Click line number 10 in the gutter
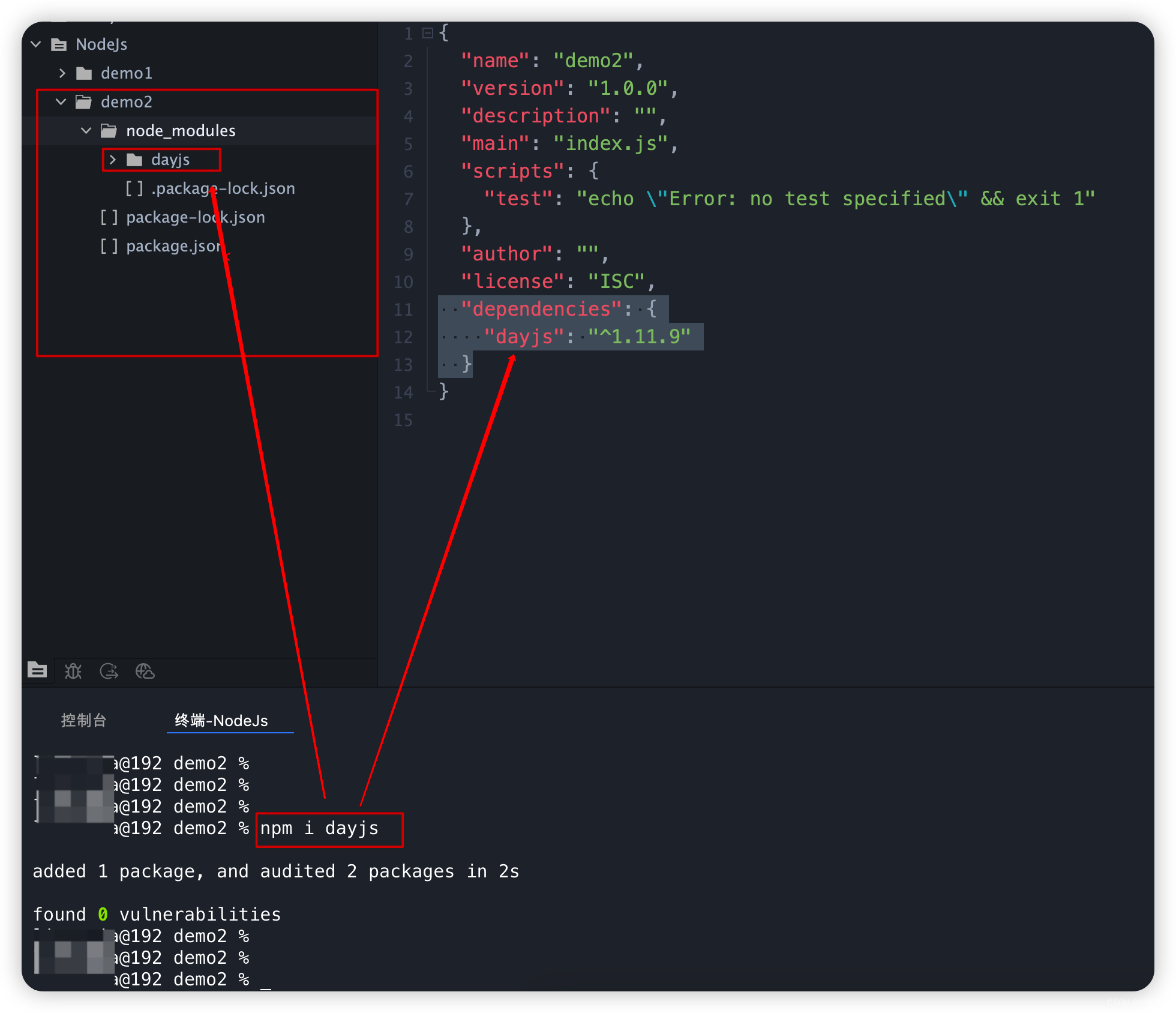The image size is (1176, 1013). point(403,283)
